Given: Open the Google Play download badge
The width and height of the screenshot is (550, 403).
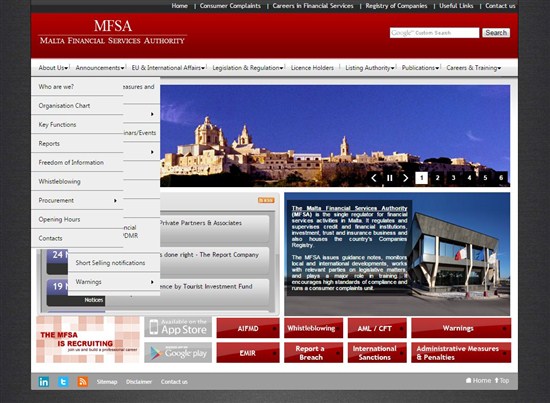Looking at the screenshot, I should click(178, 352).
